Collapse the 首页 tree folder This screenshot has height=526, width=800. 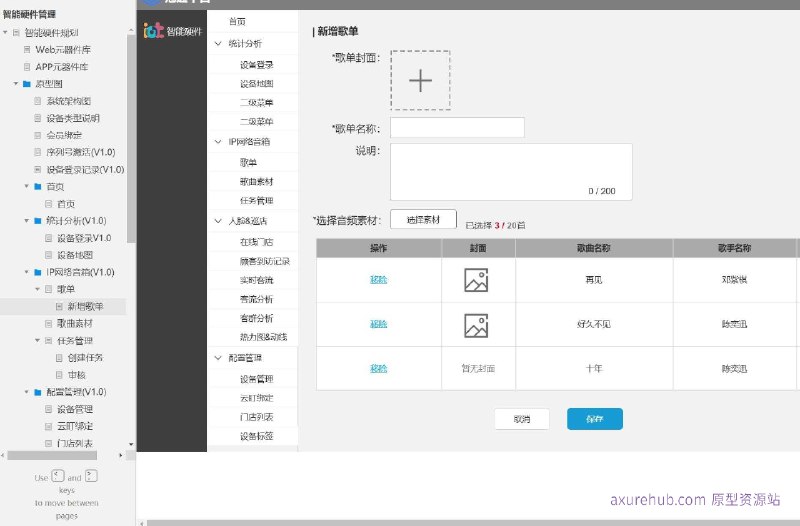(27, 186)
